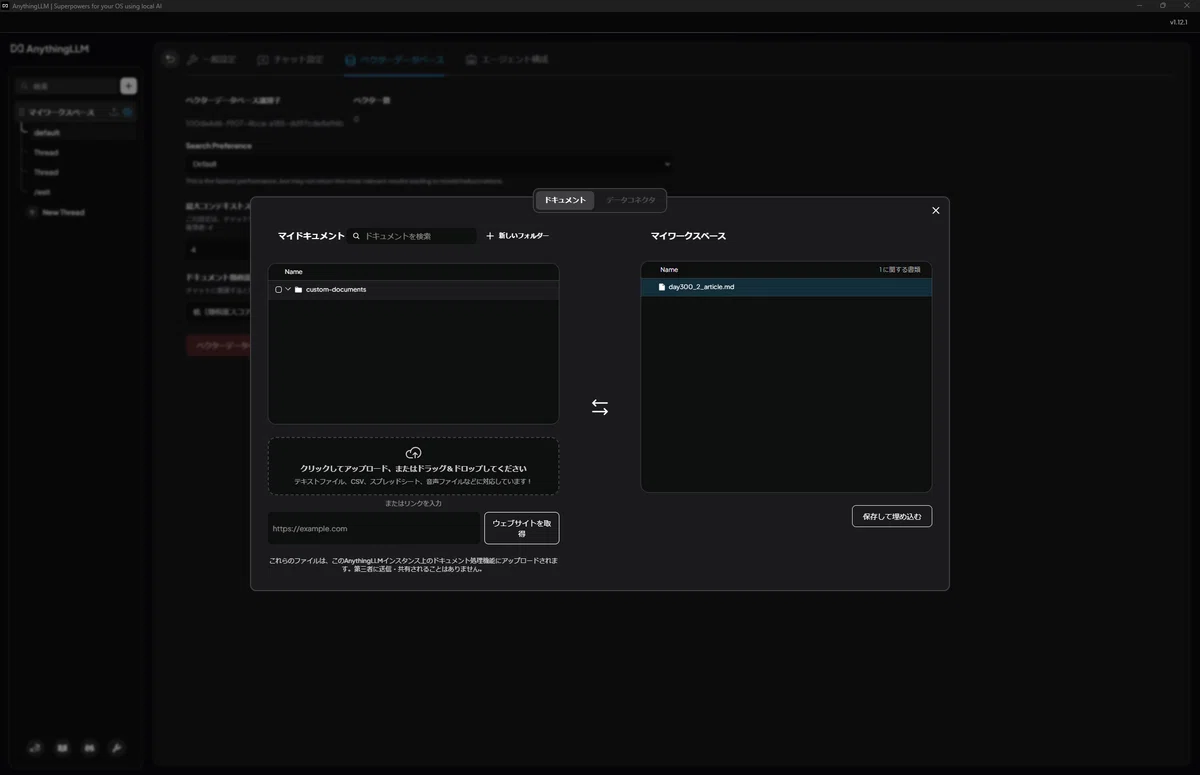Screen dimensions: 1200x775
Task: Click the plus icon beside New Thread
Action: click(x=32, y=213)
